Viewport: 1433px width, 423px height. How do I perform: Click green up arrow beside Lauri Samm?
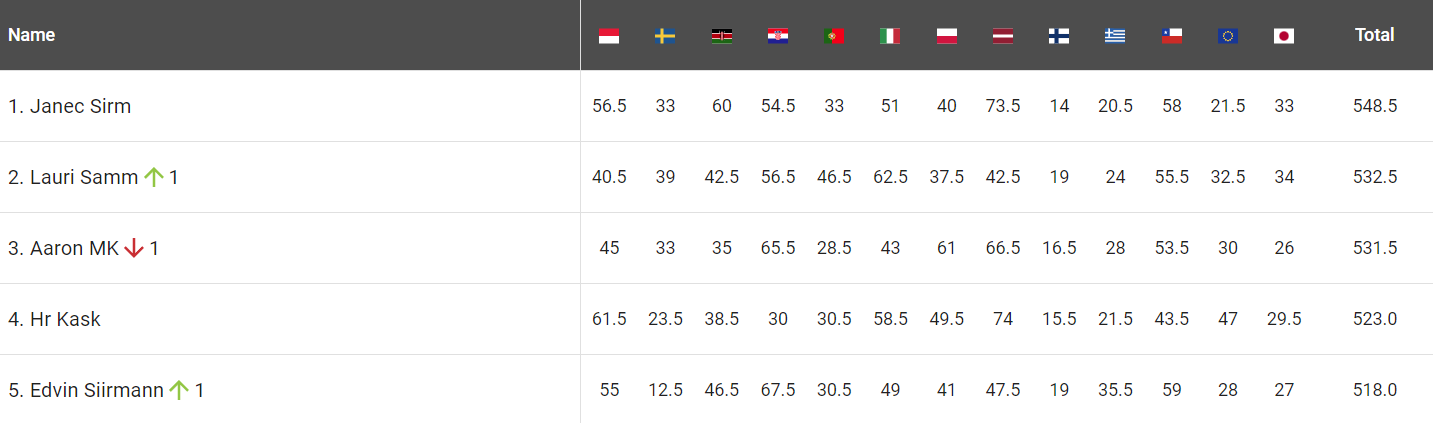tap(153, 177)
